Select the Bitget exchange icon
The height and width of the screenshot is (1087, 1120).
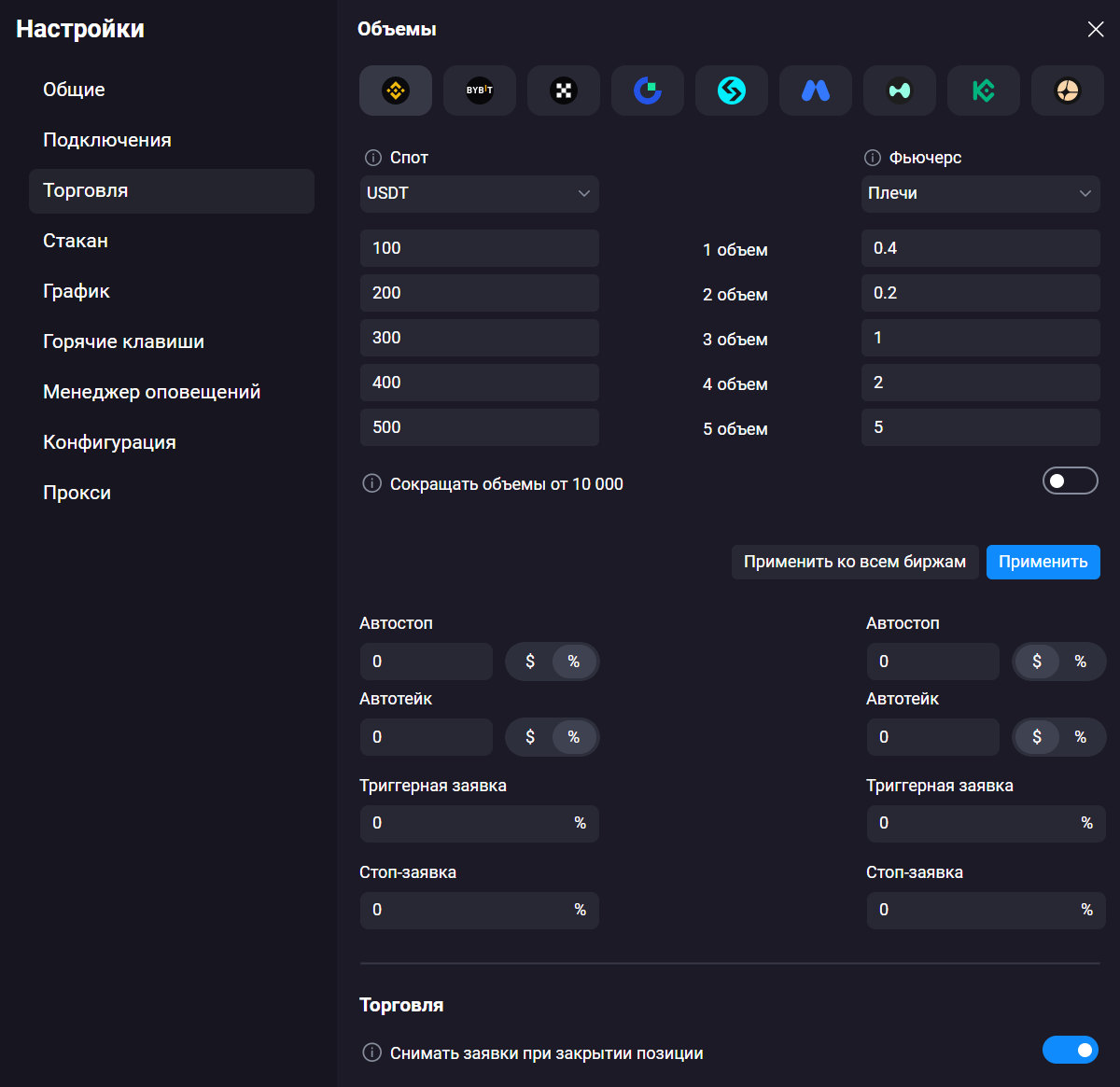[732, 91]
